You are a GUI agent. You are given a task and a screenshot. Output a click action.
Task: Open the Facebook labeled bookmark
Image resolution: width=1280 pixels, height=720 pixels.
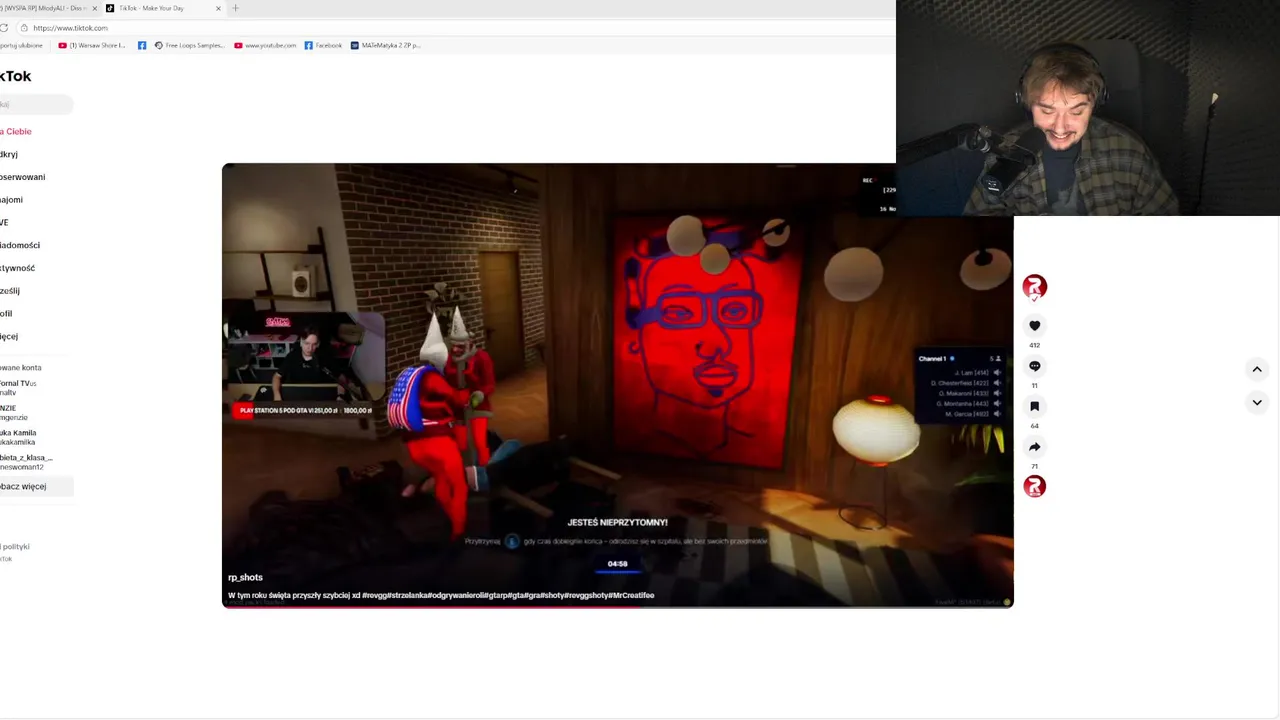[323, 45]
